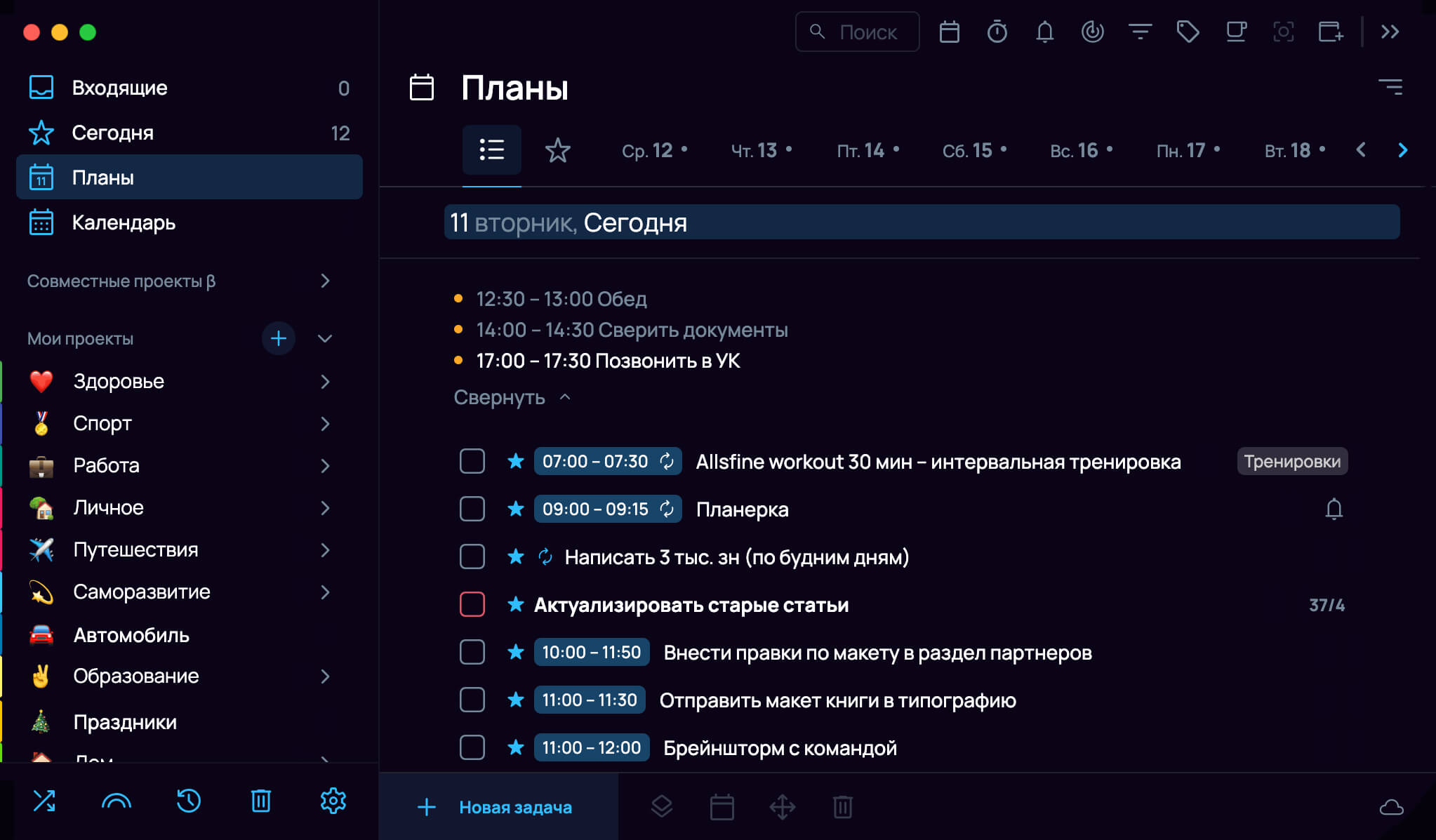Open Календарь in the sidebar
The height and width of the screenshot is (840, 1436).
[124, 222]
